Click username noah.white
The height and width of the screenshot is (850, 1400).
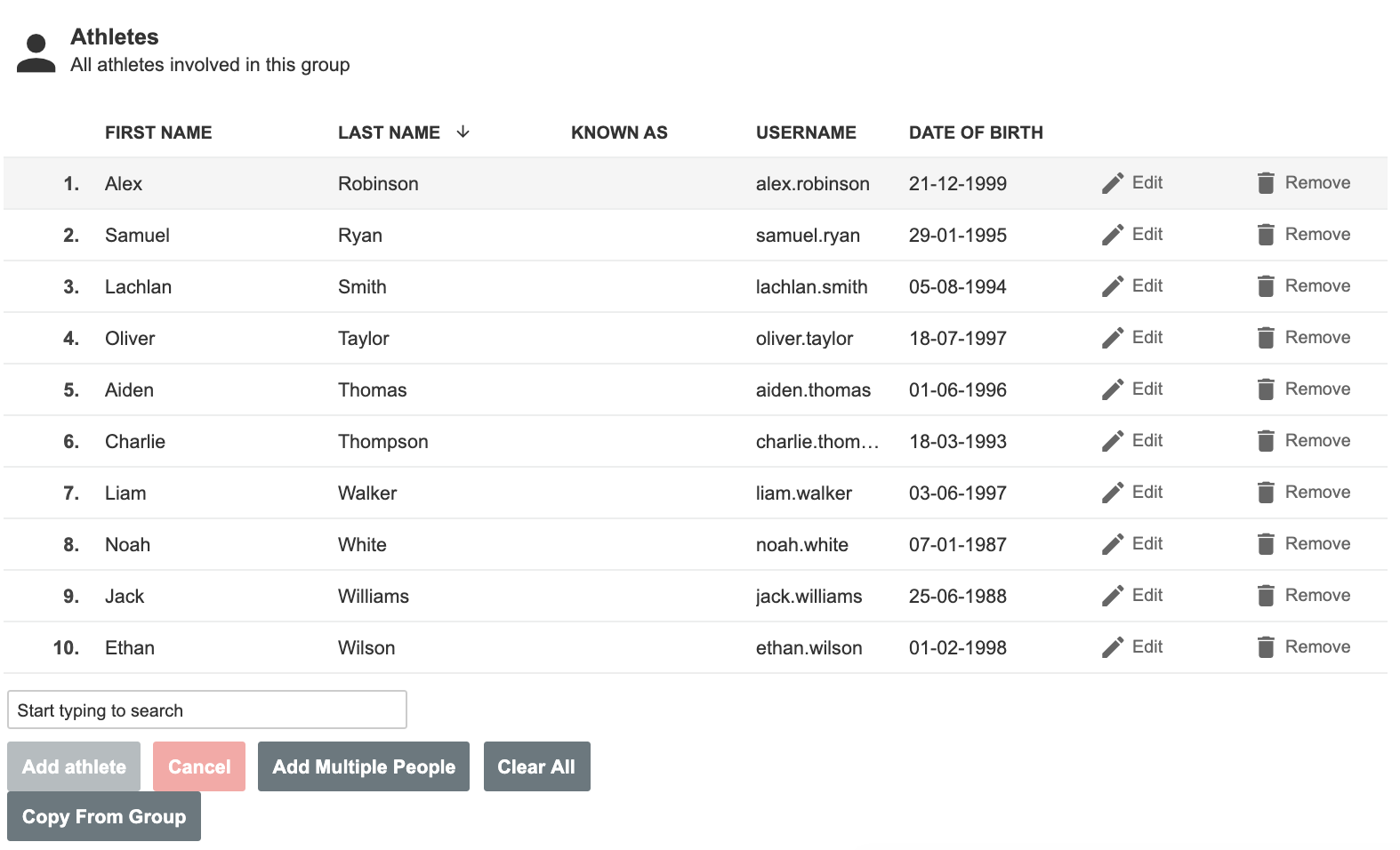click(x=802, y=545)
